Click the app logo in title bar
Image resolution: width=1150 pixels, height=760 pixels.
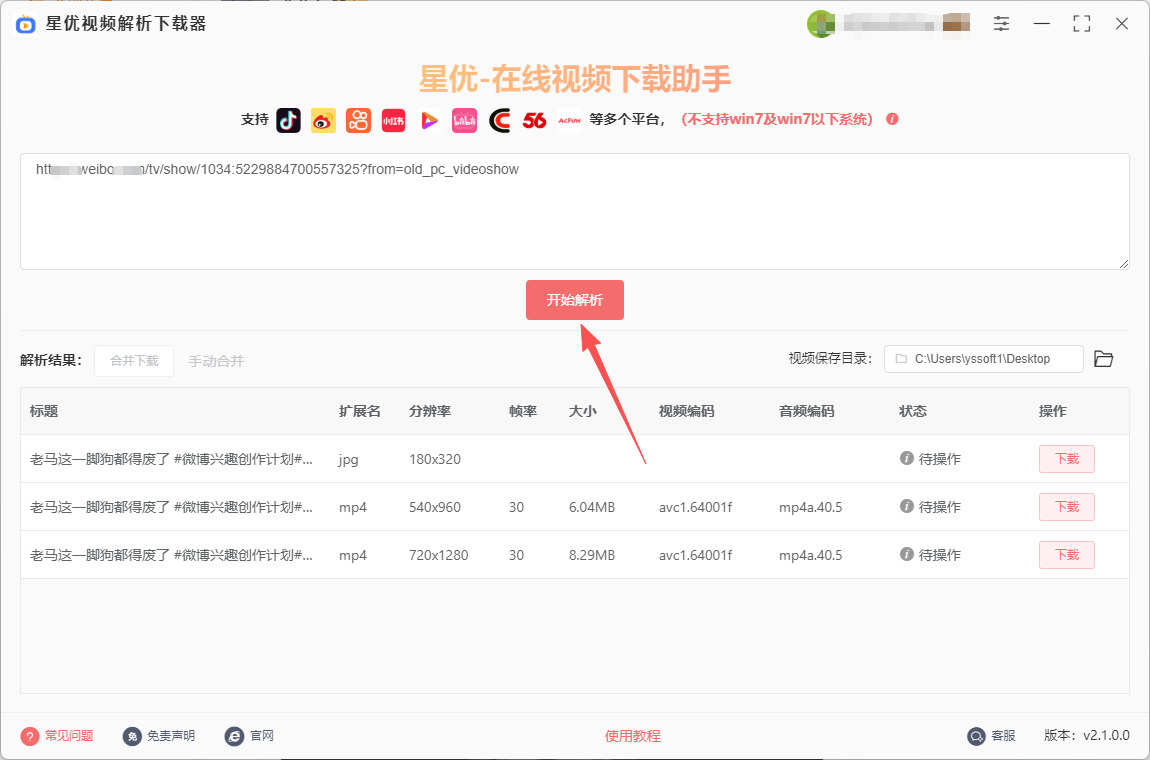(x=26, y=24)
